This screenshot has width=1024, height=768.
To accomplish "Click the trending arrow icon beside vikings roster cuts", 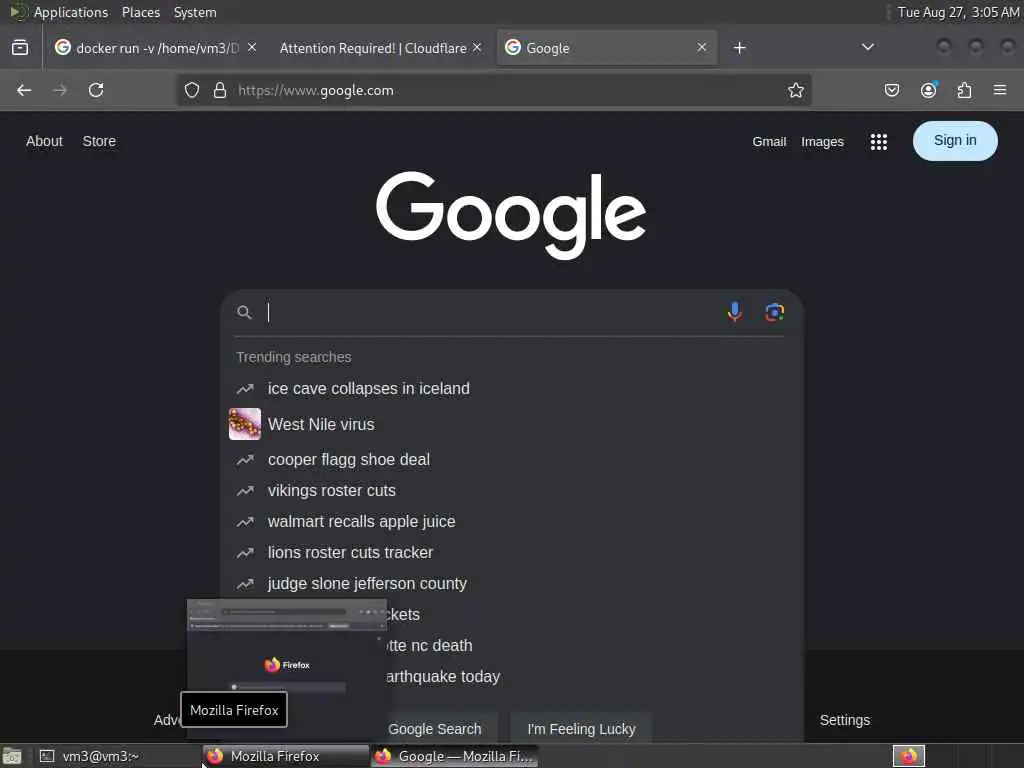I will (245, 490).
